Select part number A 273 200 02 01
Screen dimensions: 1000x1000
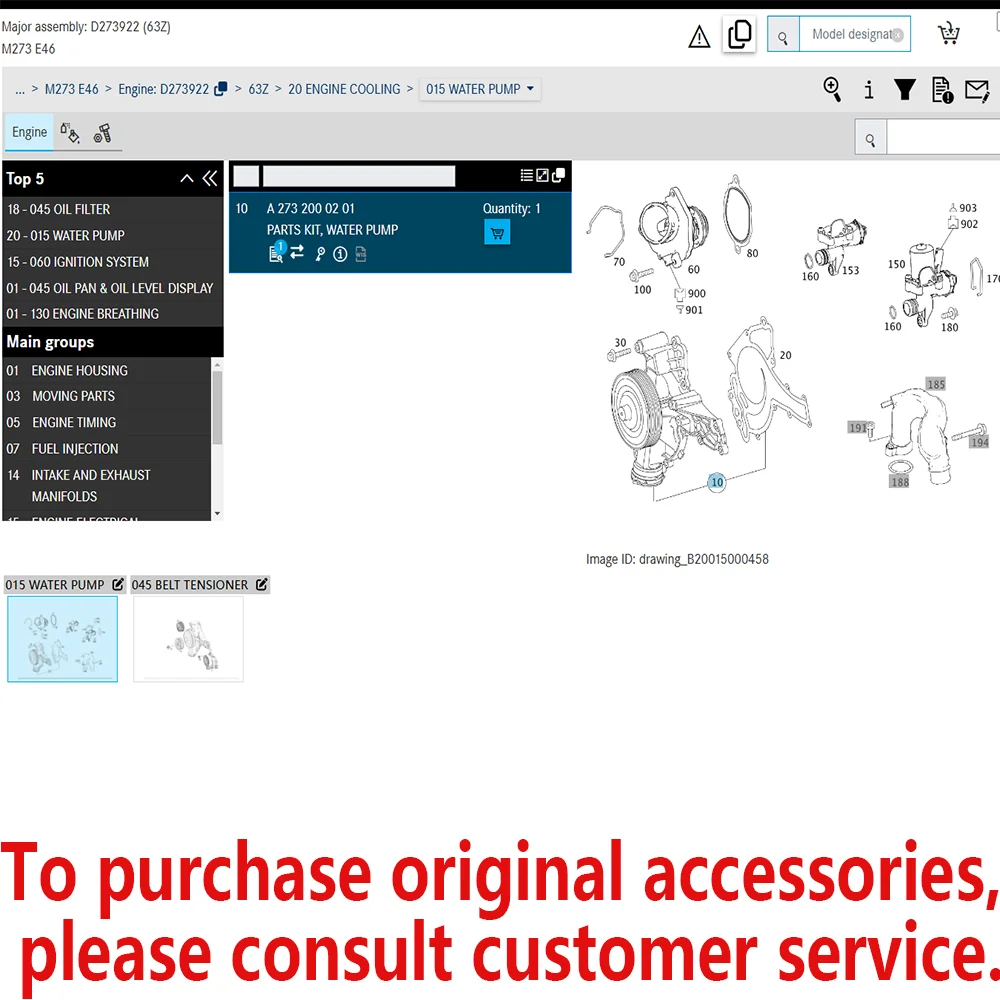point(311,209)
